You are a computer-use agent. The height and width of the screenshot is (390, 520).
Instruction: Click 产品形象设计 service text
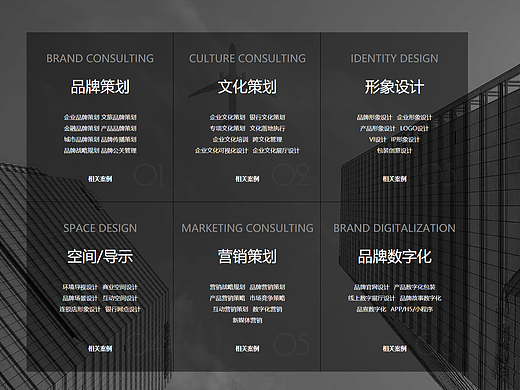[x=377, y=128]
